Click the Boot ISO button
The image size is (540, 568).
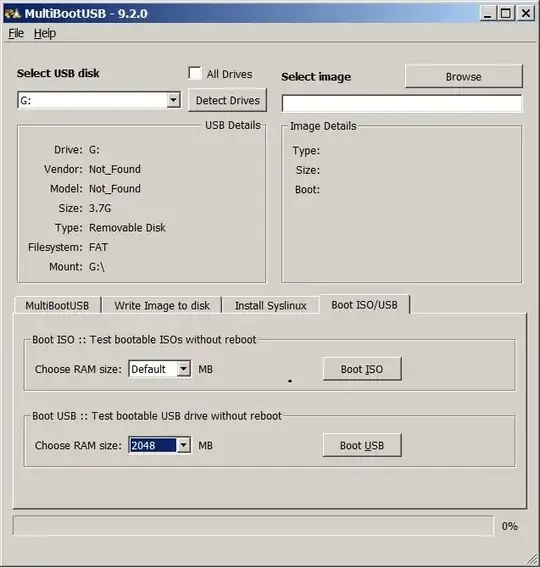click(362, 369)
